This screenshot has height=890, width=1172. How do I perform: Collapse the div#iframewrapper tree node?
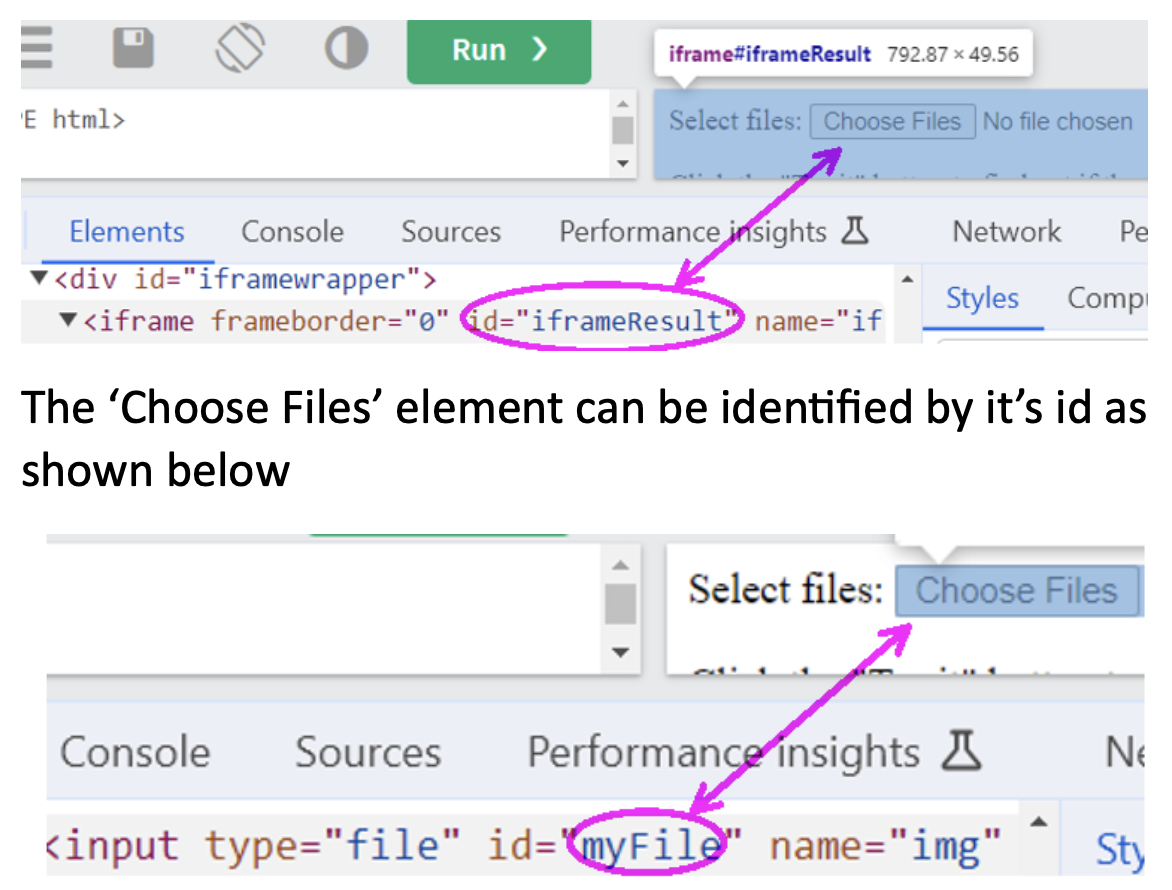point(37,279)
